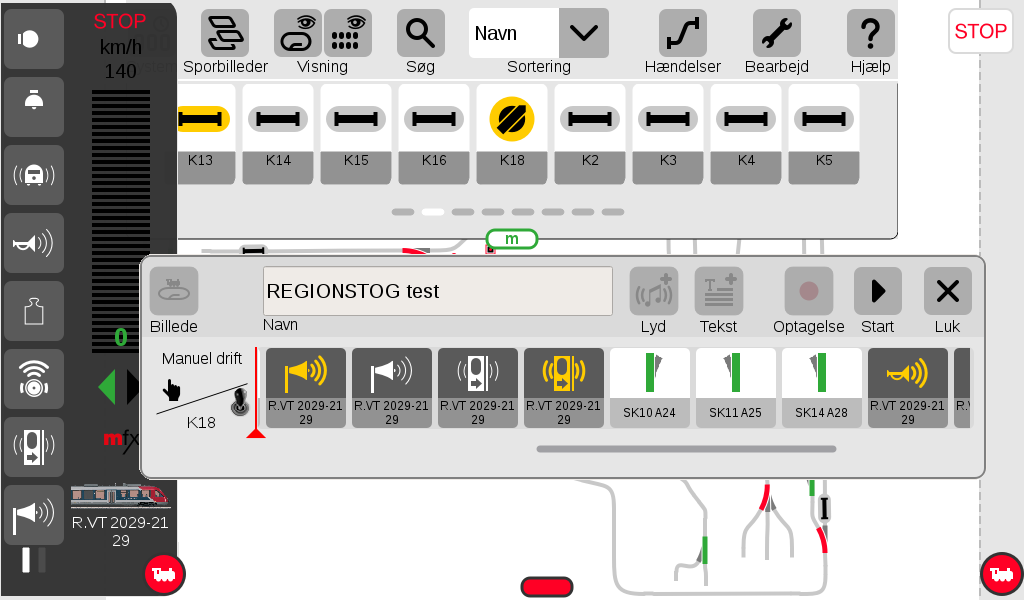Screen dimensions: 1024x600
Task: Open the Visning track view icon
Action: (298, 33)
